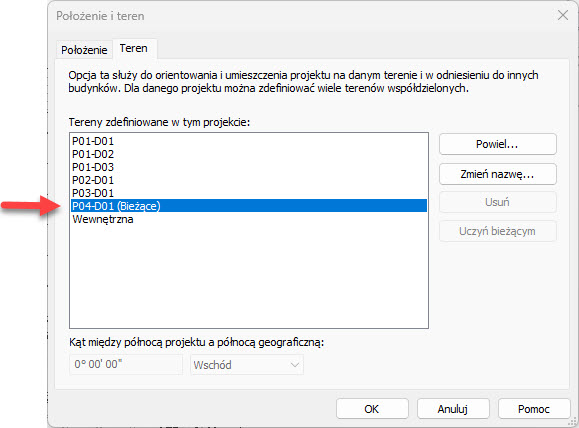
Task: Open help with the Pomoc button
Action: tap(534, 409)
